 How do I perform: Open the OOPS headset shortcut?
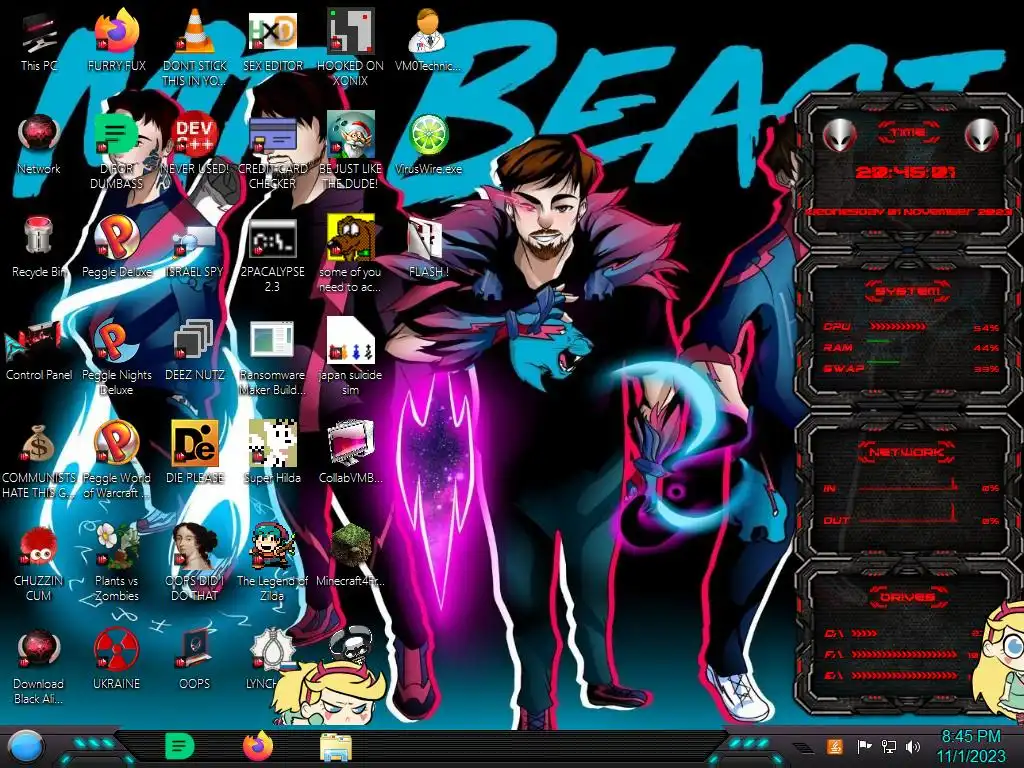point(194,650)
